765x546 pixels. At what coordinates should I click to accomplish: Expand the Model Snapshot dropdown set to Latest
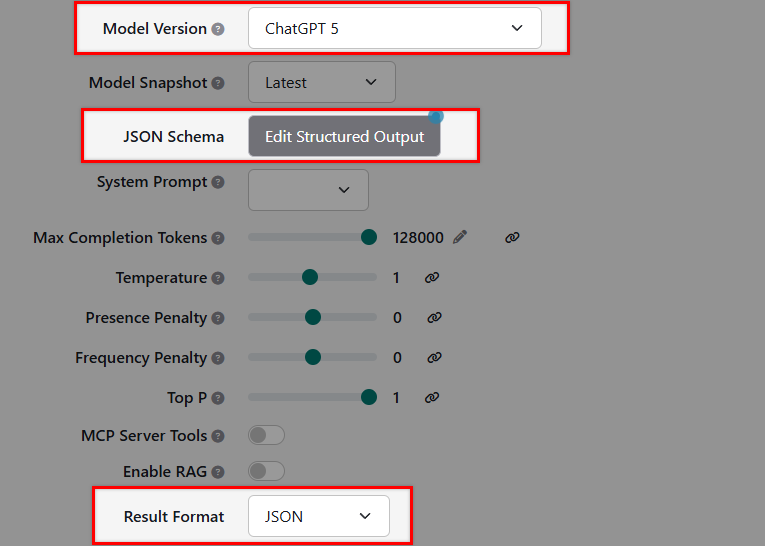click(x=321, y=82)
